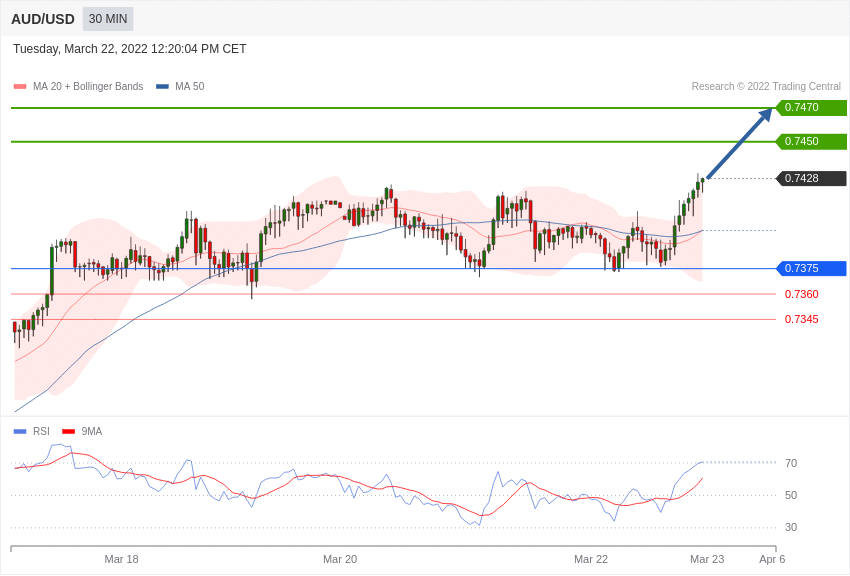Viewport: 850px width, 576px height.
Task: Click the 0.7375 pivot price tag
Action: pyautogui.click(x=812, y=268)
